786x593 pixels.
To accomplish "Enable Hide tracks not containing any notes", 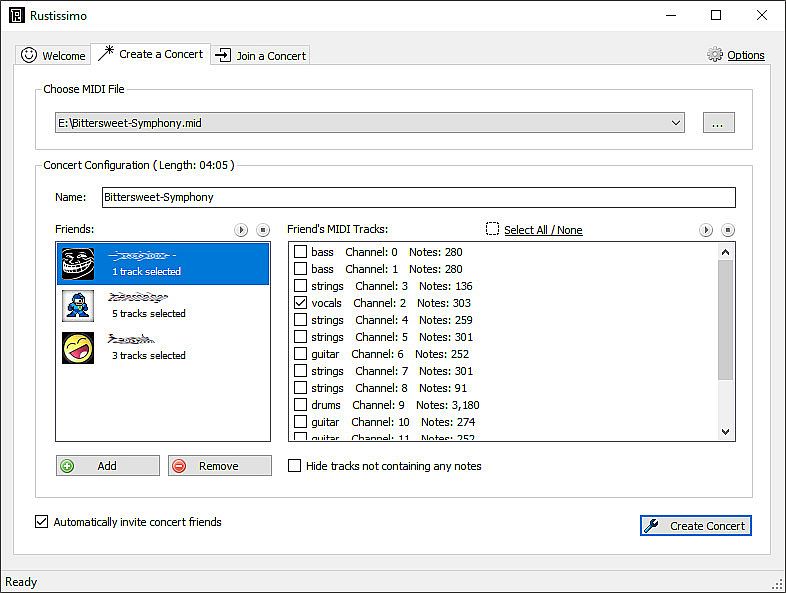I will (295, 466).
